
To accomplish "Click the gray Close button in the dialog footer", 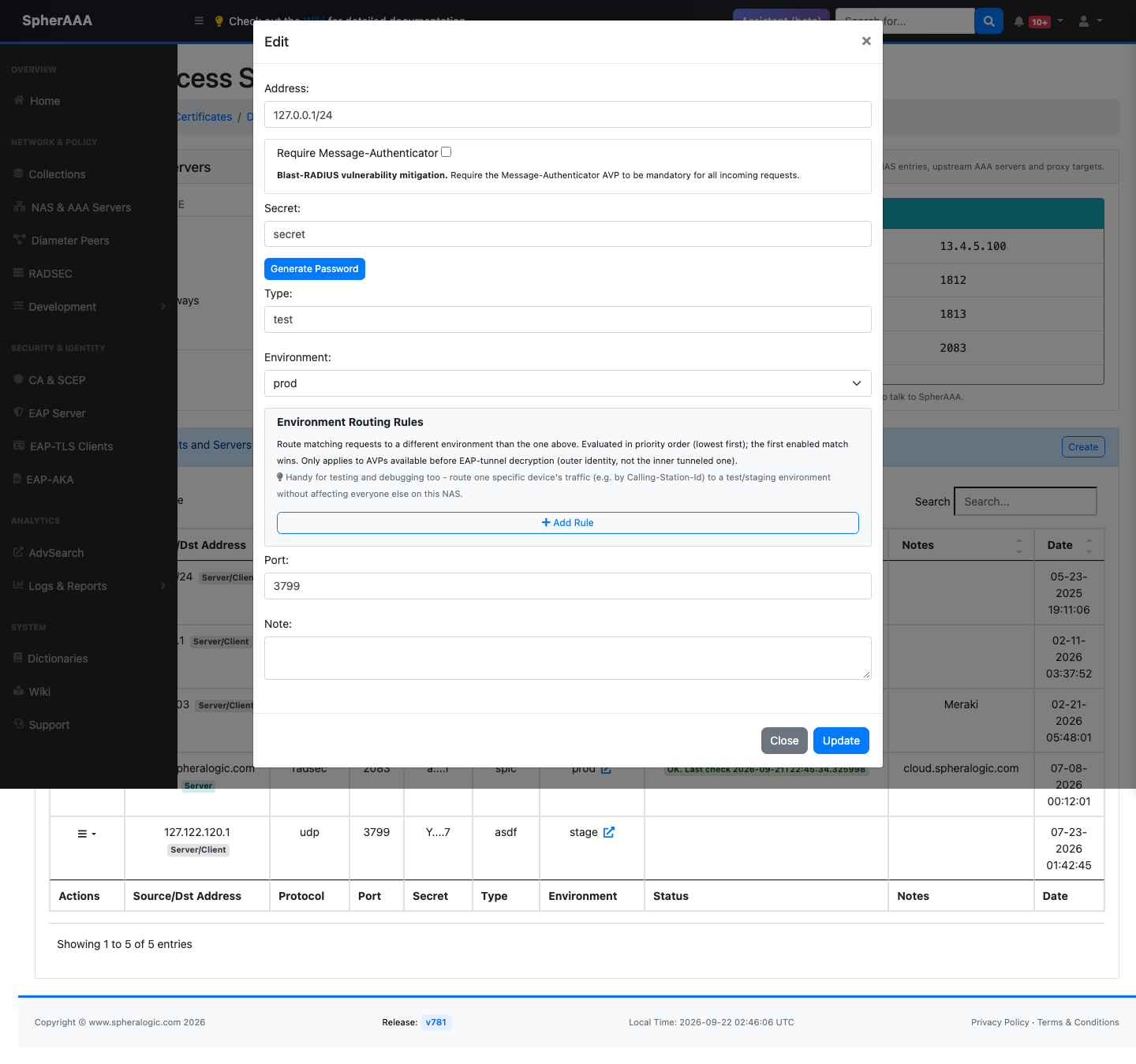I will click(x=784, y=741).
